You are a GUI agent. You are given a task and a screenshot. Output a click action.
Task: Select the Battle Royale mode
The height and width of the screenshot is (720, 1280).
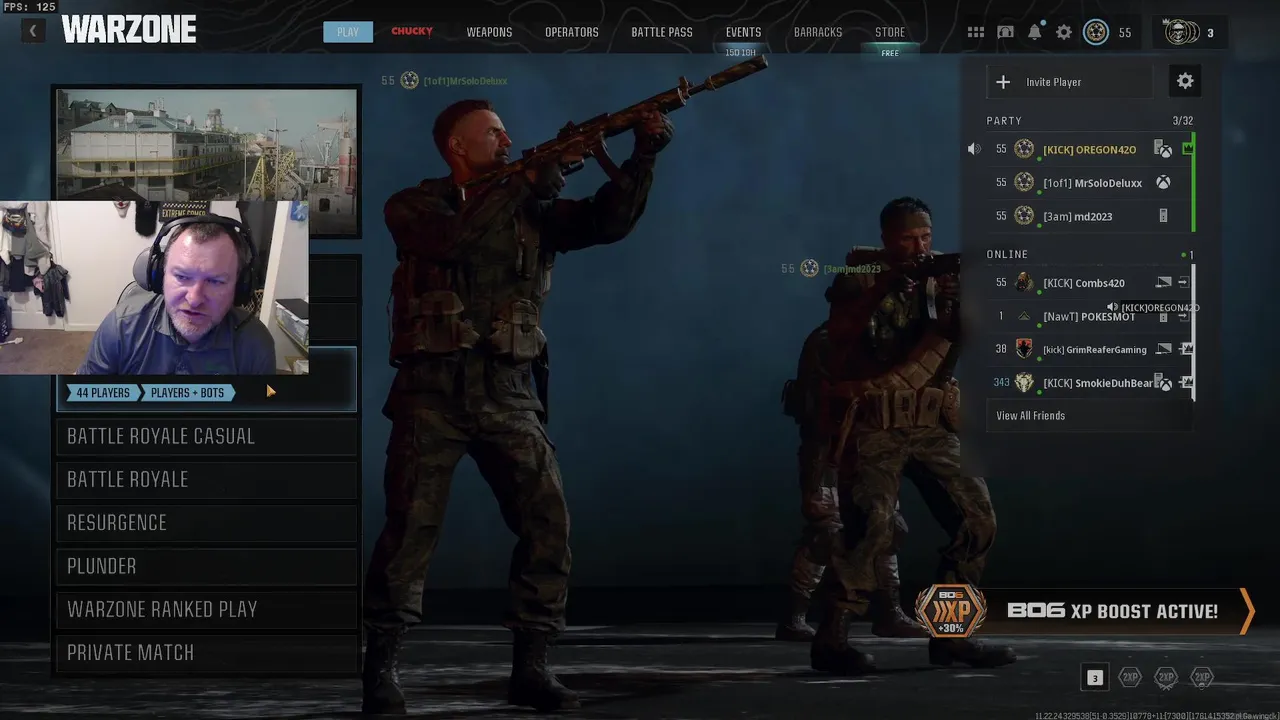207,479
